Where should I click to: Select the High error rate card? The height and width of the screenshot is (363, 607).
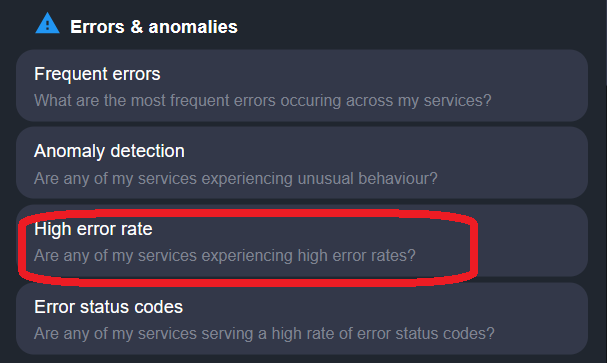click(302, 241)
